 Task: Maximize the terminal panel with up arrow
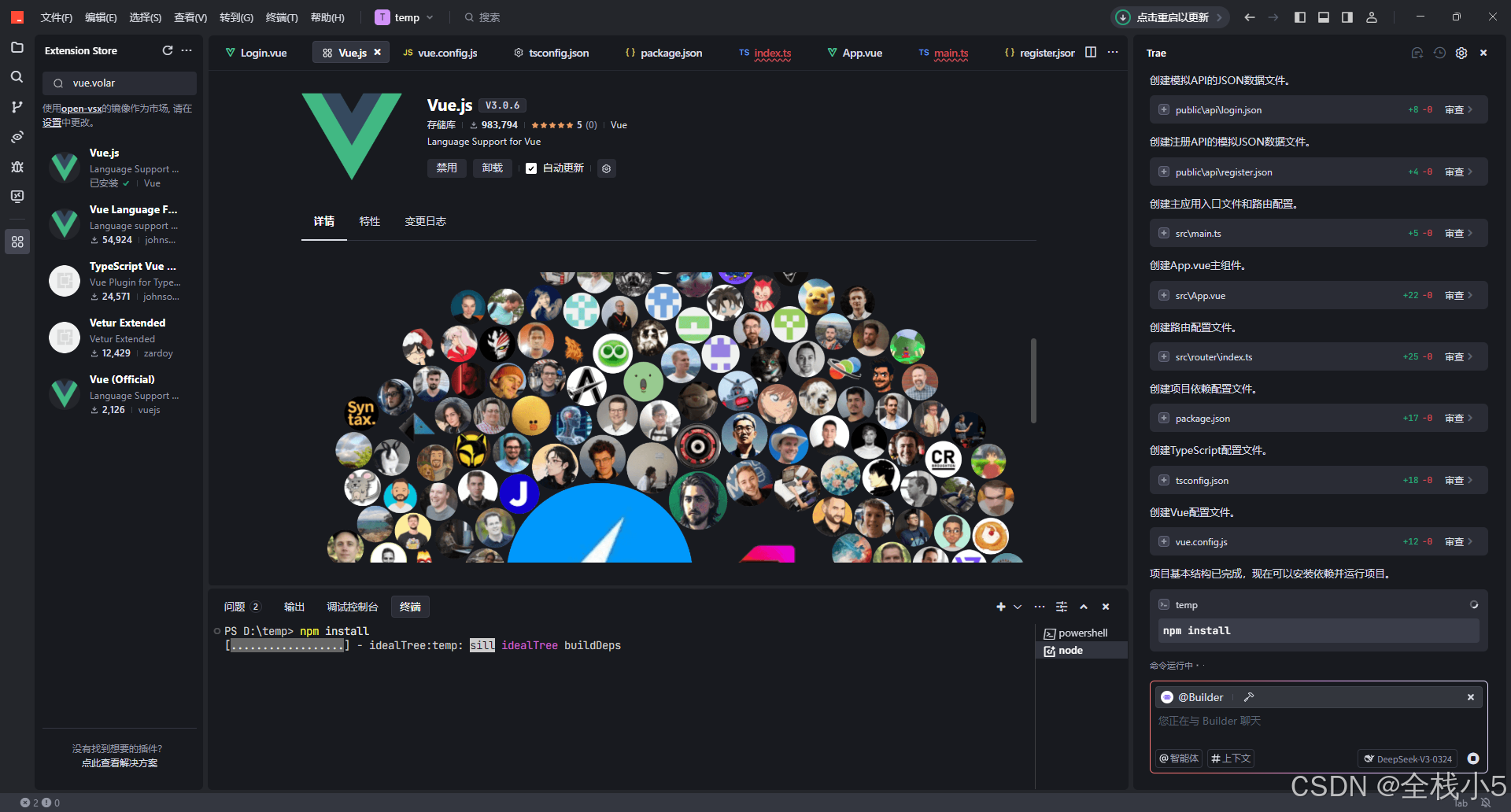point(1084,607)
